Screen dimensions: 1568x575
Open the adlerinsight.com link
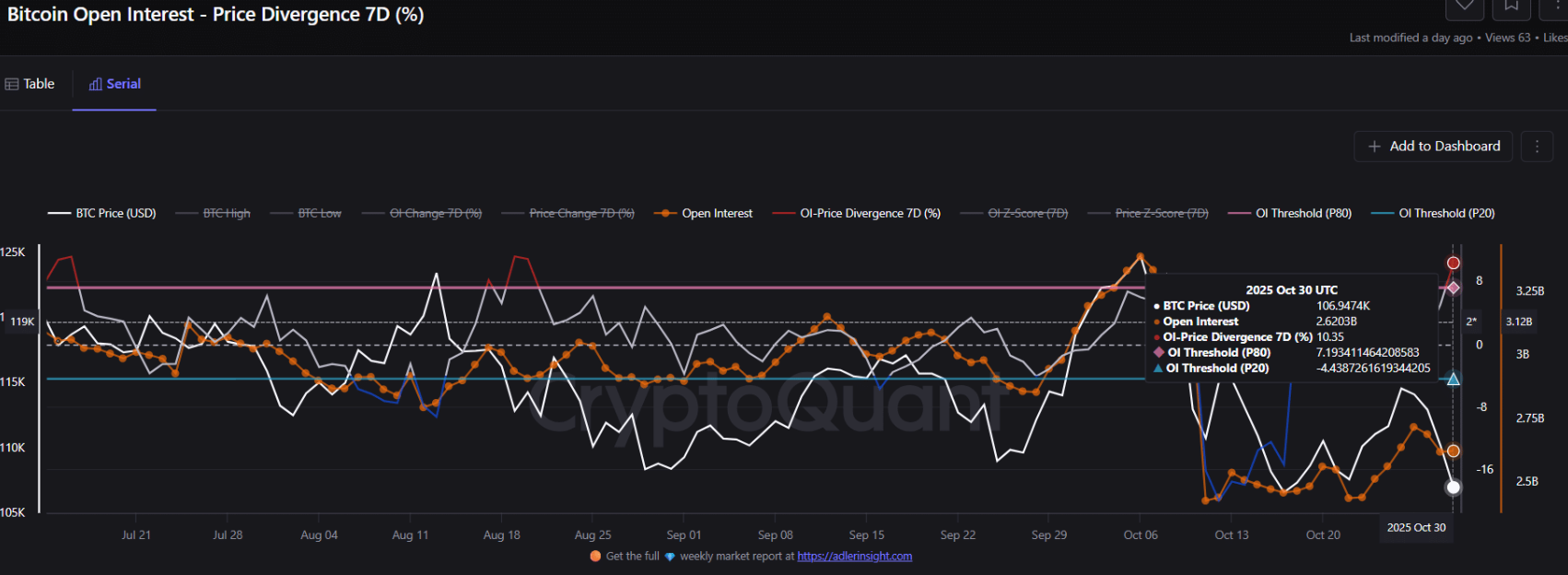[x=854, y=557]
